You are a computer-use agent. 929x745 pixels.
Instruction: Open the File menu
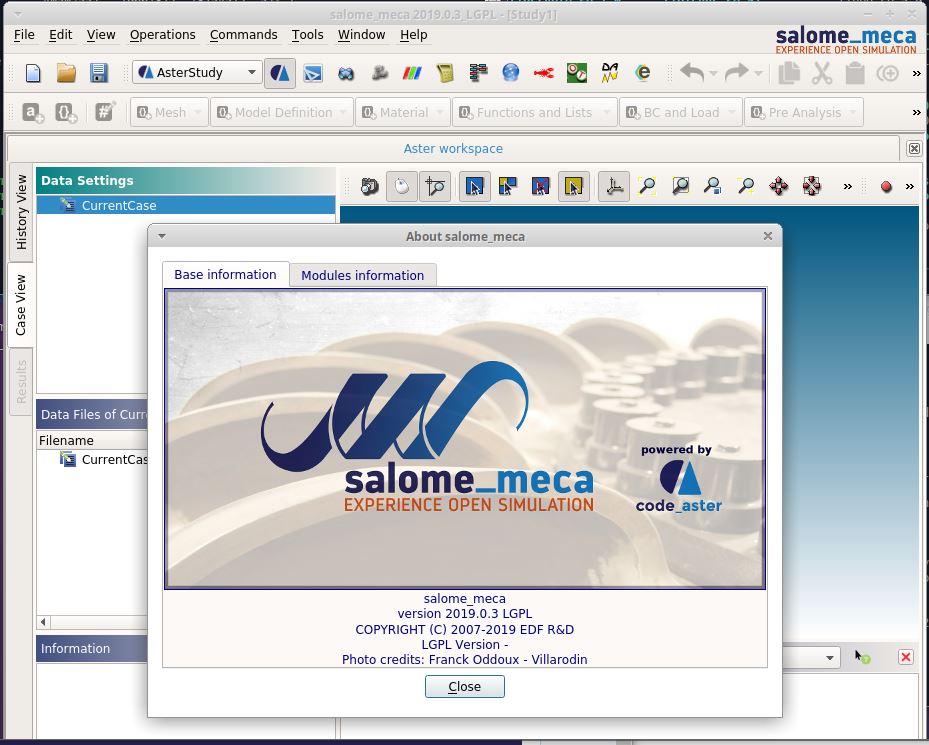tap(24, 35)
